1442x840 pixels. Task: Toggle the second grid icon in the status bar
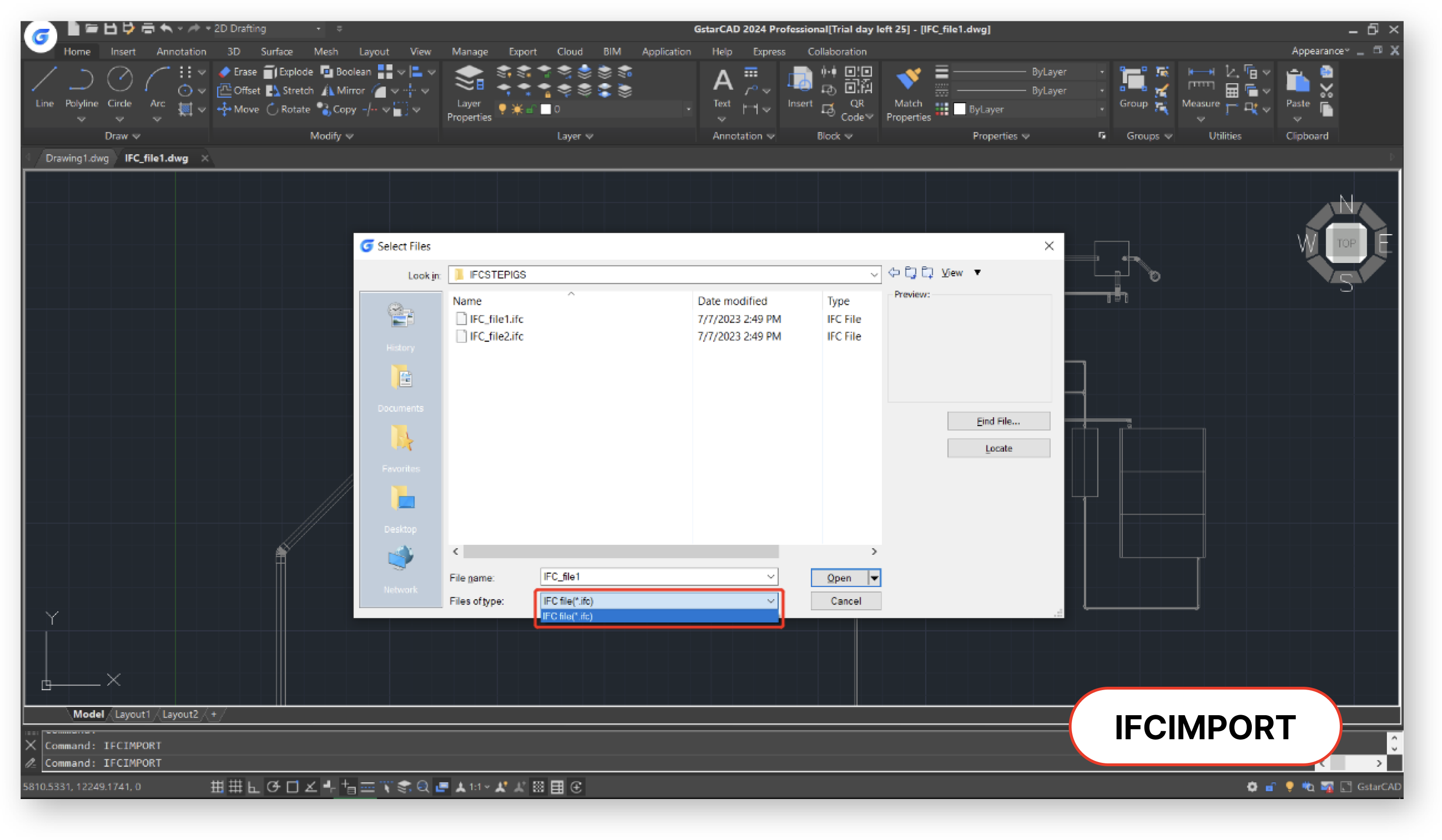pos(235,787)
